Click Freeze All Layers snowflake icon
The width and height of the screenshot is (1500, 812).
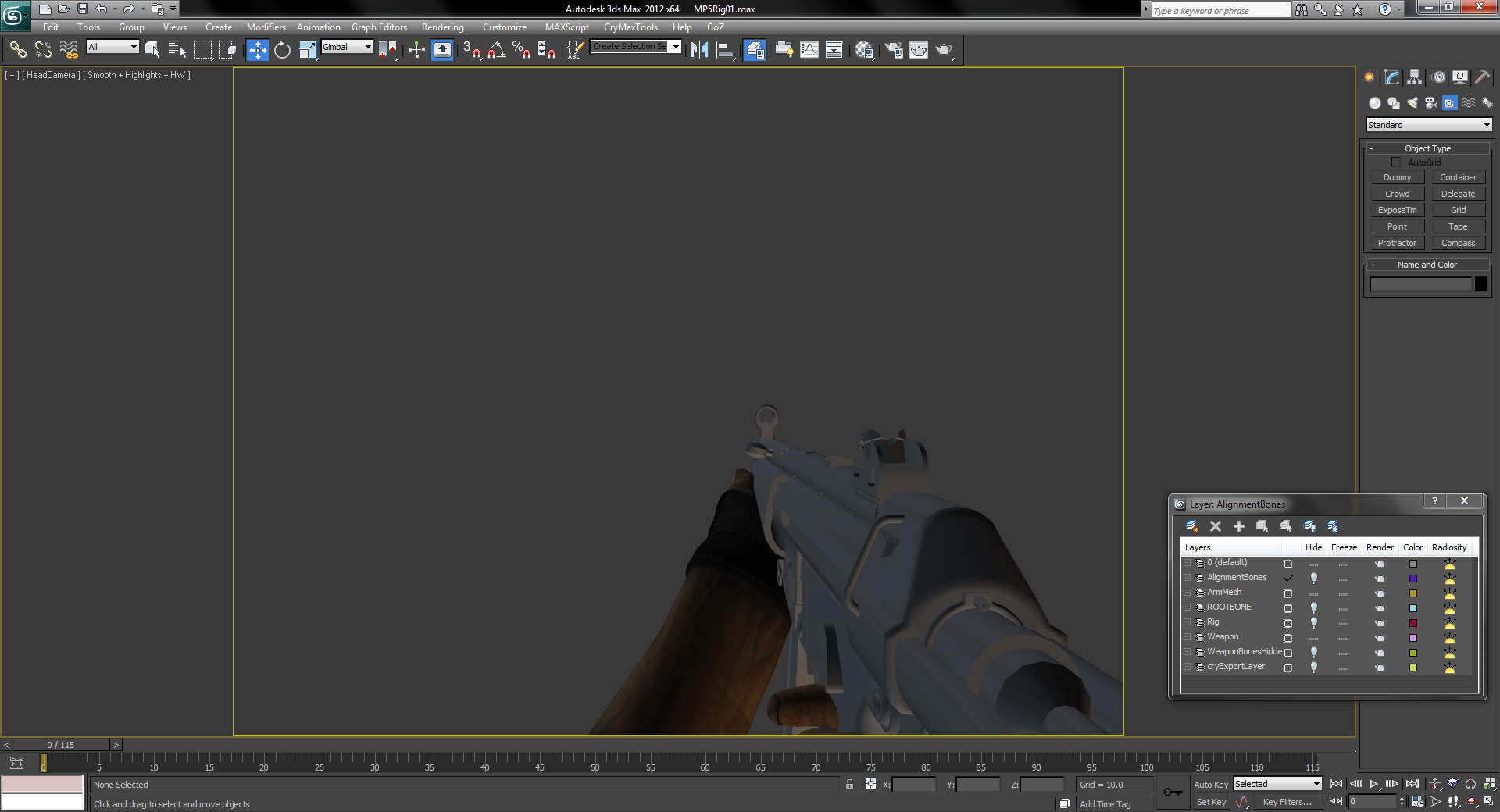(1333, 526)
